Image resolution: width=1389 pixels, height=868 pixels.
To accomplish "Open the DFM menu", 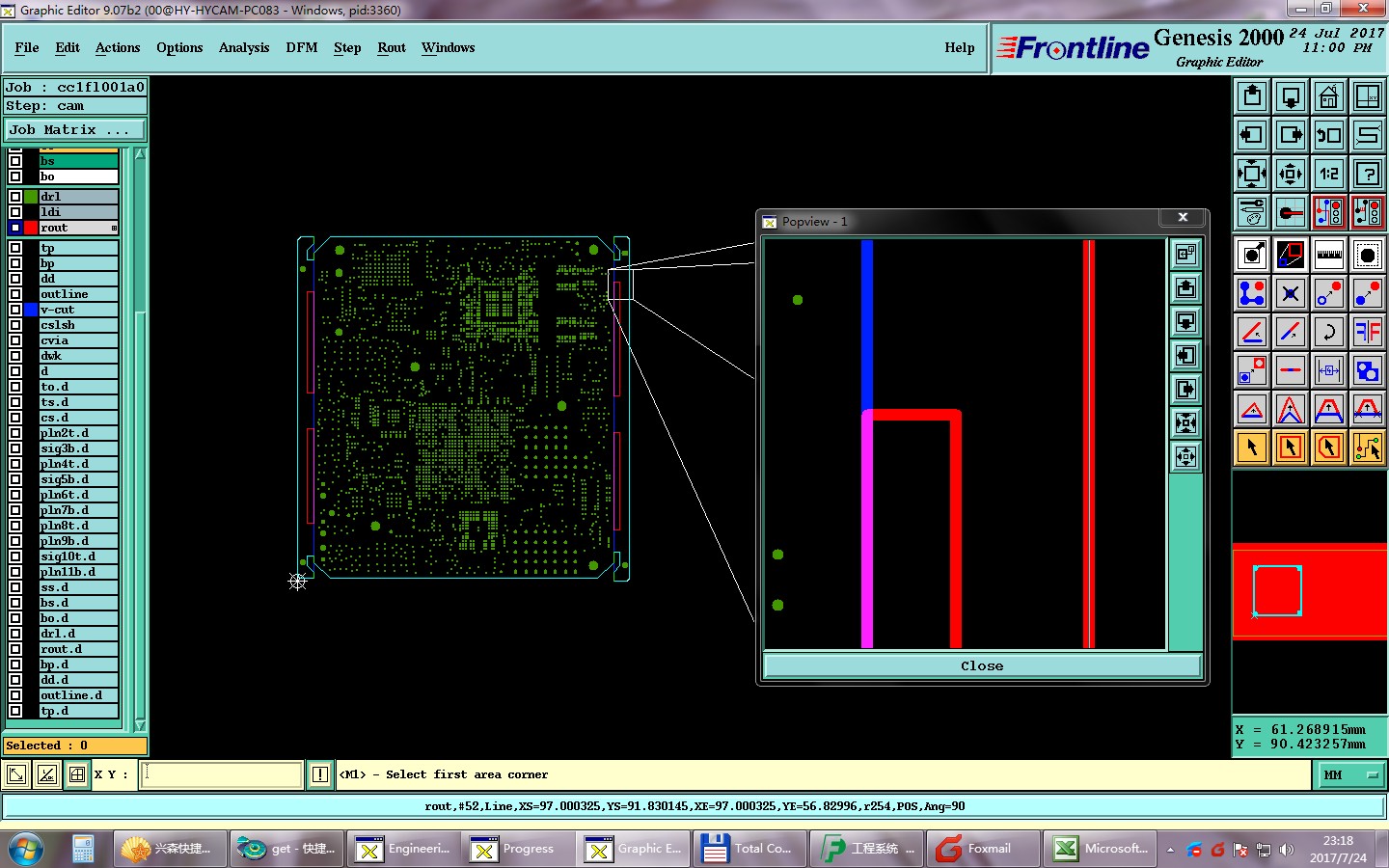I will 302,47.
